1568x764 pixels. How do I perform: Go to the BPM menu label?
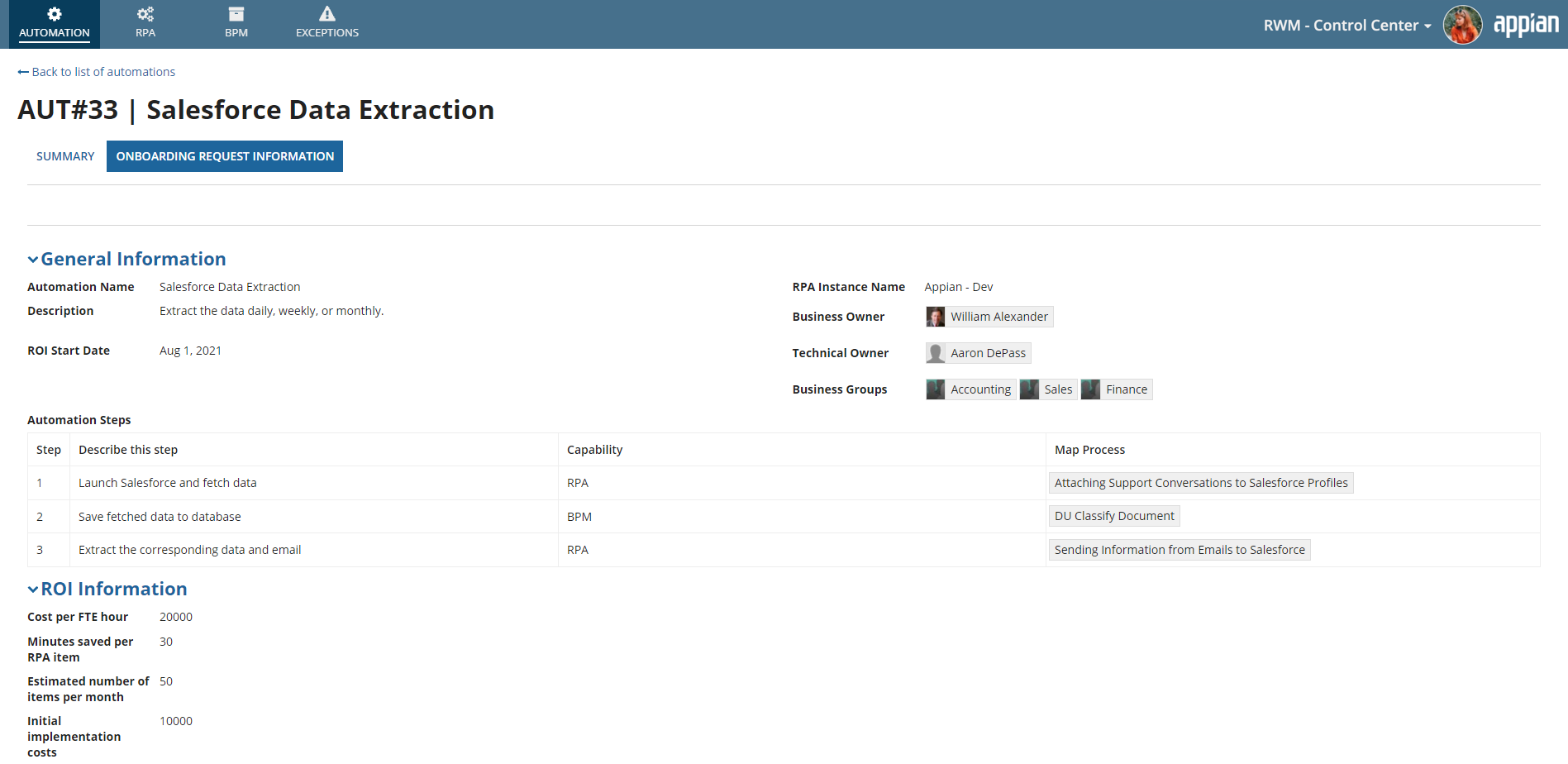[x=236, y=33]
